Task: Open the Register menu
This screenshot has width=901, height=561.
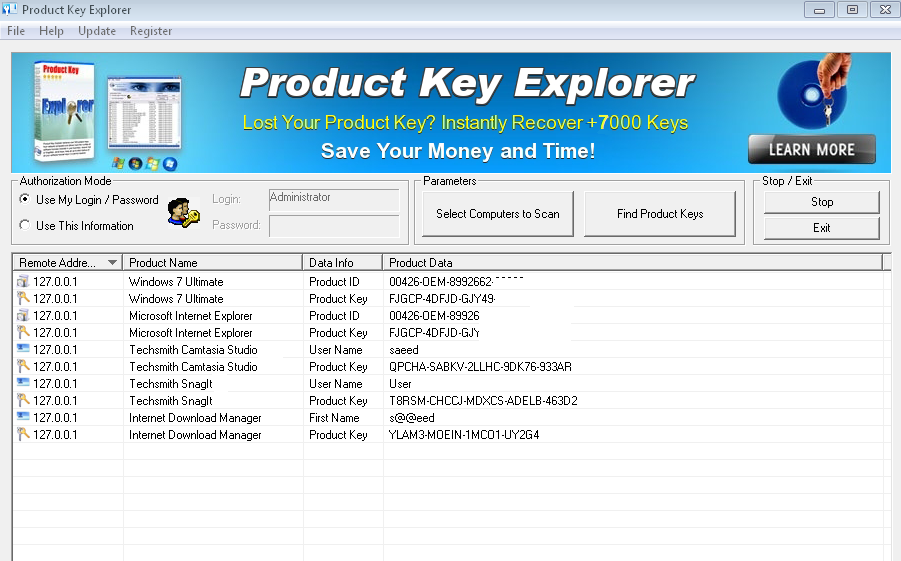Action: (151, 31)
